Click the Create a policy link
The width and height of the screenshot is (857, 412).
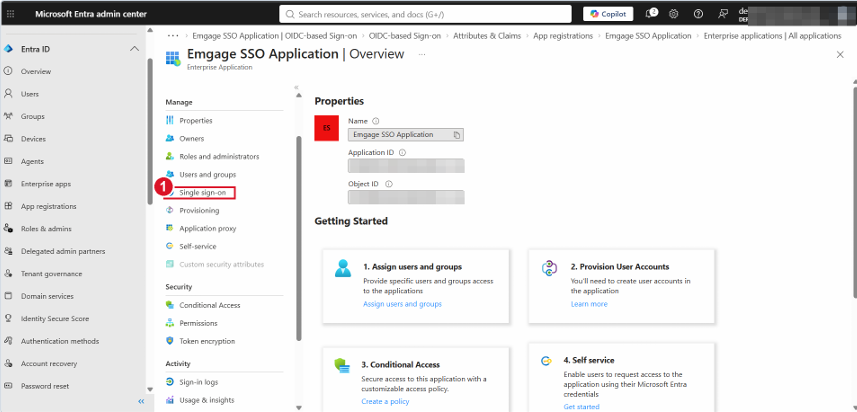click(x=385, y=402)
